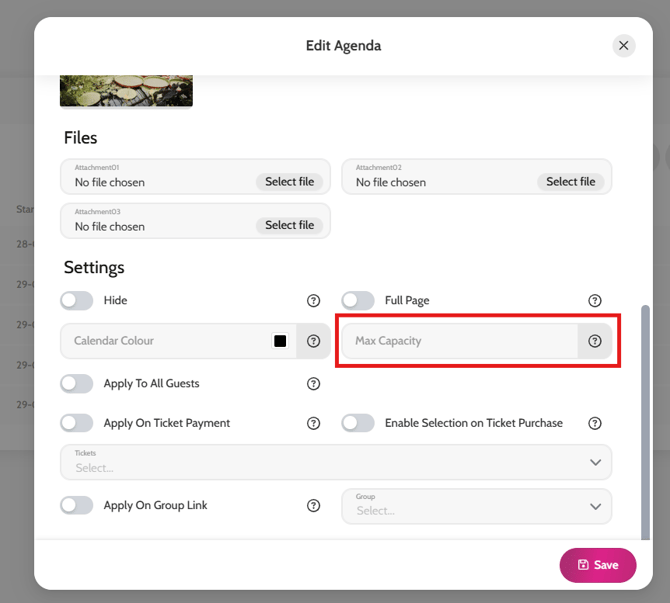
Task: Toggle the Hide switch
Action: point(76,300)
